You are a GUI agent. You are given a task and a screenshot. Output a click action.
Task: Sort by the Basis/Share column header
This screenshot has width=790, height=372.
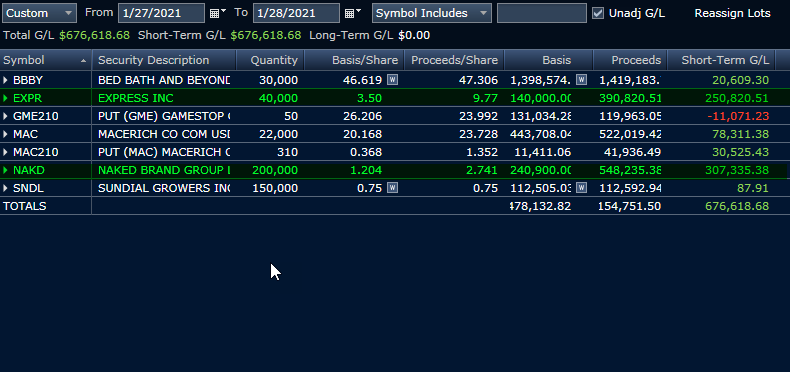pos(354,60)
